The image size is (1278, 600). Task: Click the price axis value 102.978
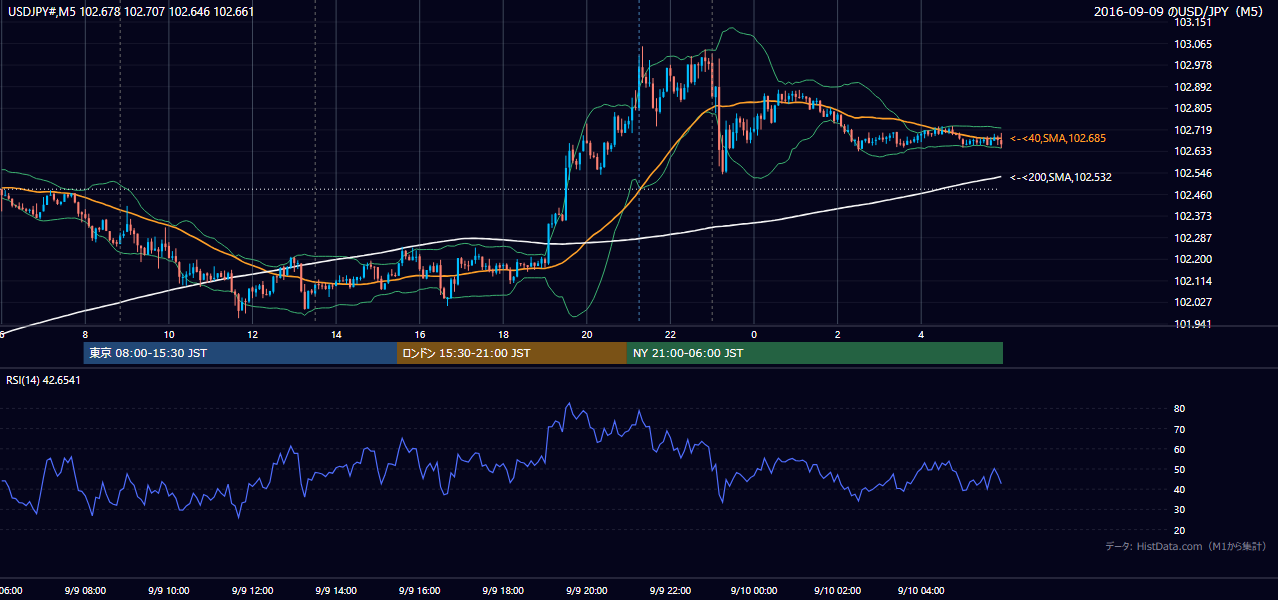pyautogui.click(x=1193, y=66)
